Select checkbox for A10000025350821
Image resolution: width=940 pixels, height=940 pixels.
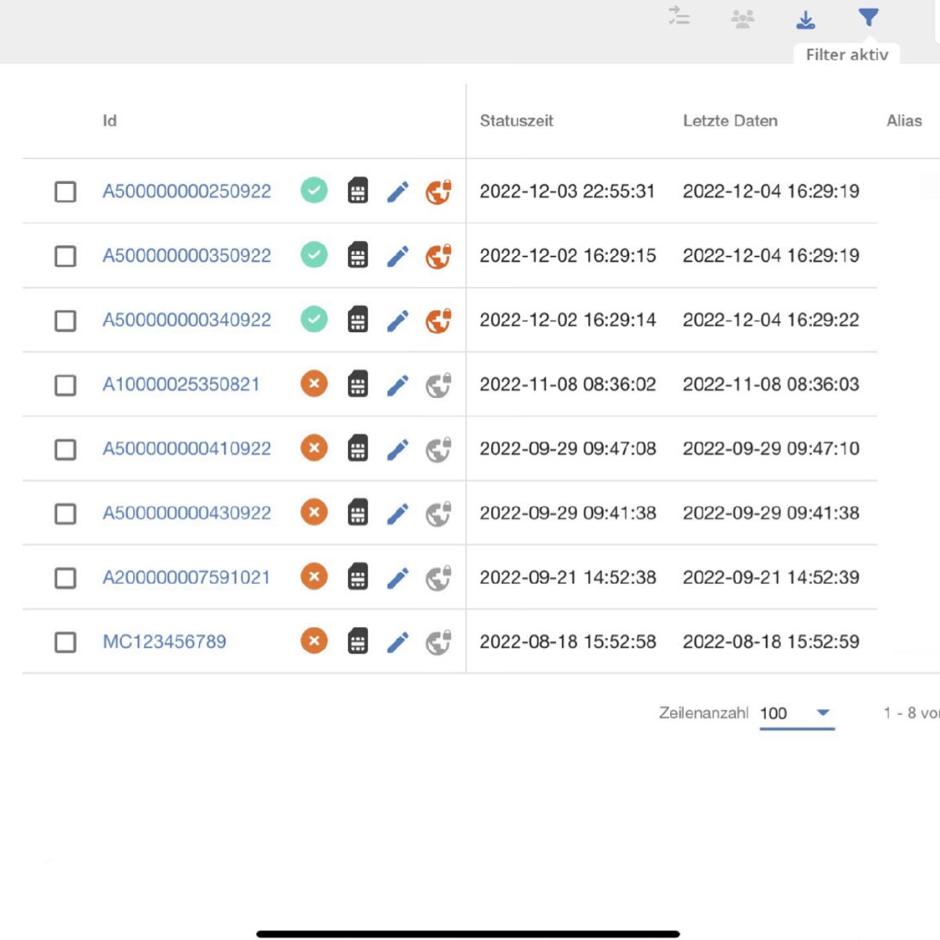(x=65, y=385)
